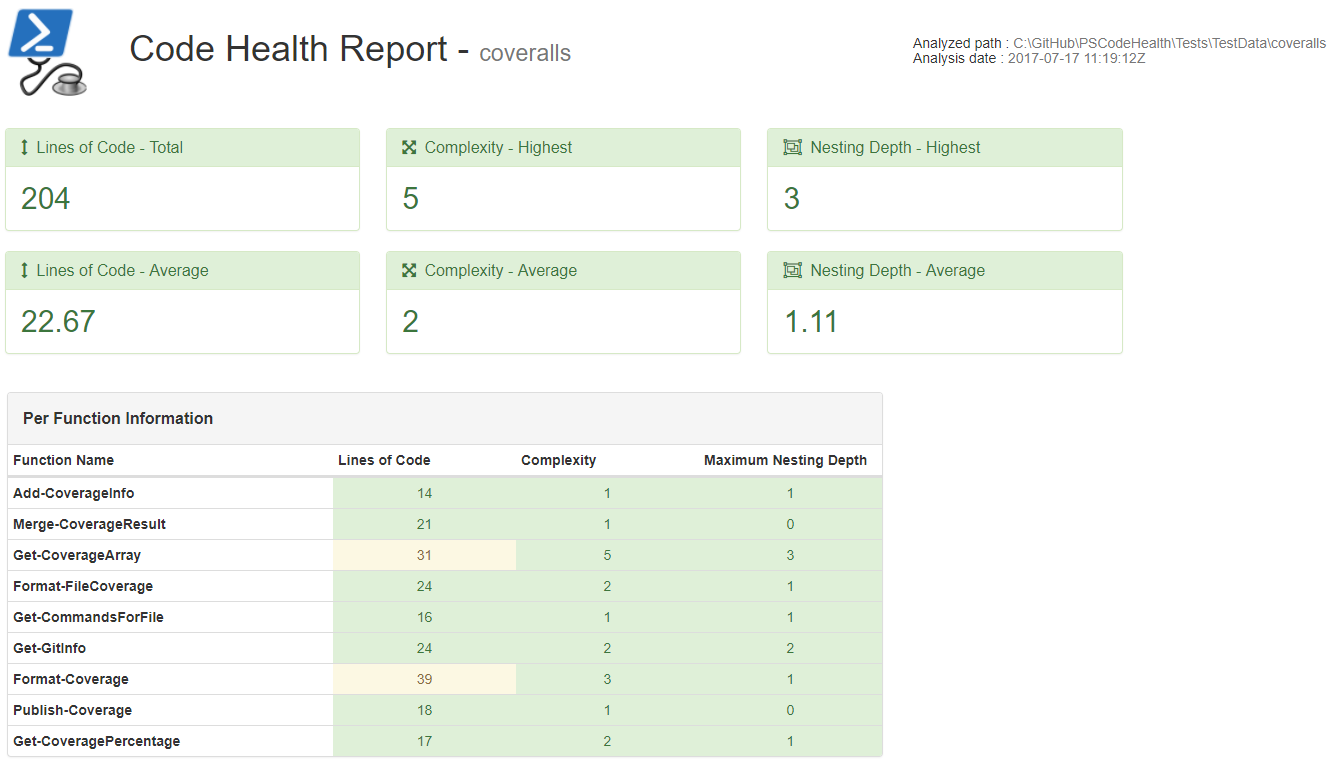Select the Add-CoverageInfo function name
1327x762 pixels.
pyautogui.click(x=73, y=493)
